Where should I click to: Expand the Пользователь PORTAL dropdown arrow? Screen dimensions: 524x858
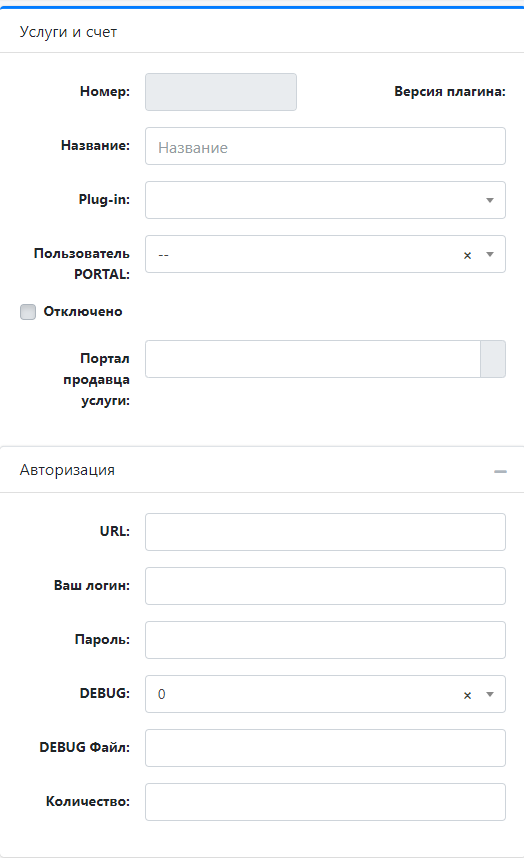point(490,254)
